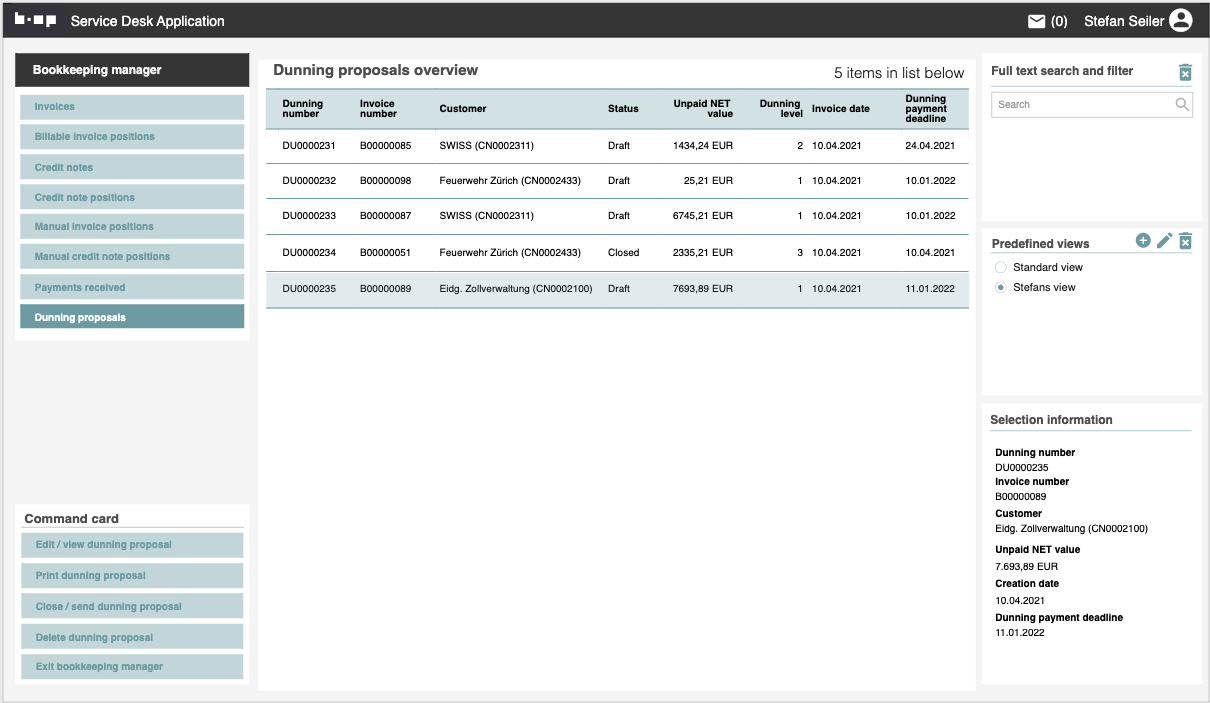Edit the predefined view pencil icon
The height and width of the screenshot is (703, 1210).
click(x=1164, y=241)
